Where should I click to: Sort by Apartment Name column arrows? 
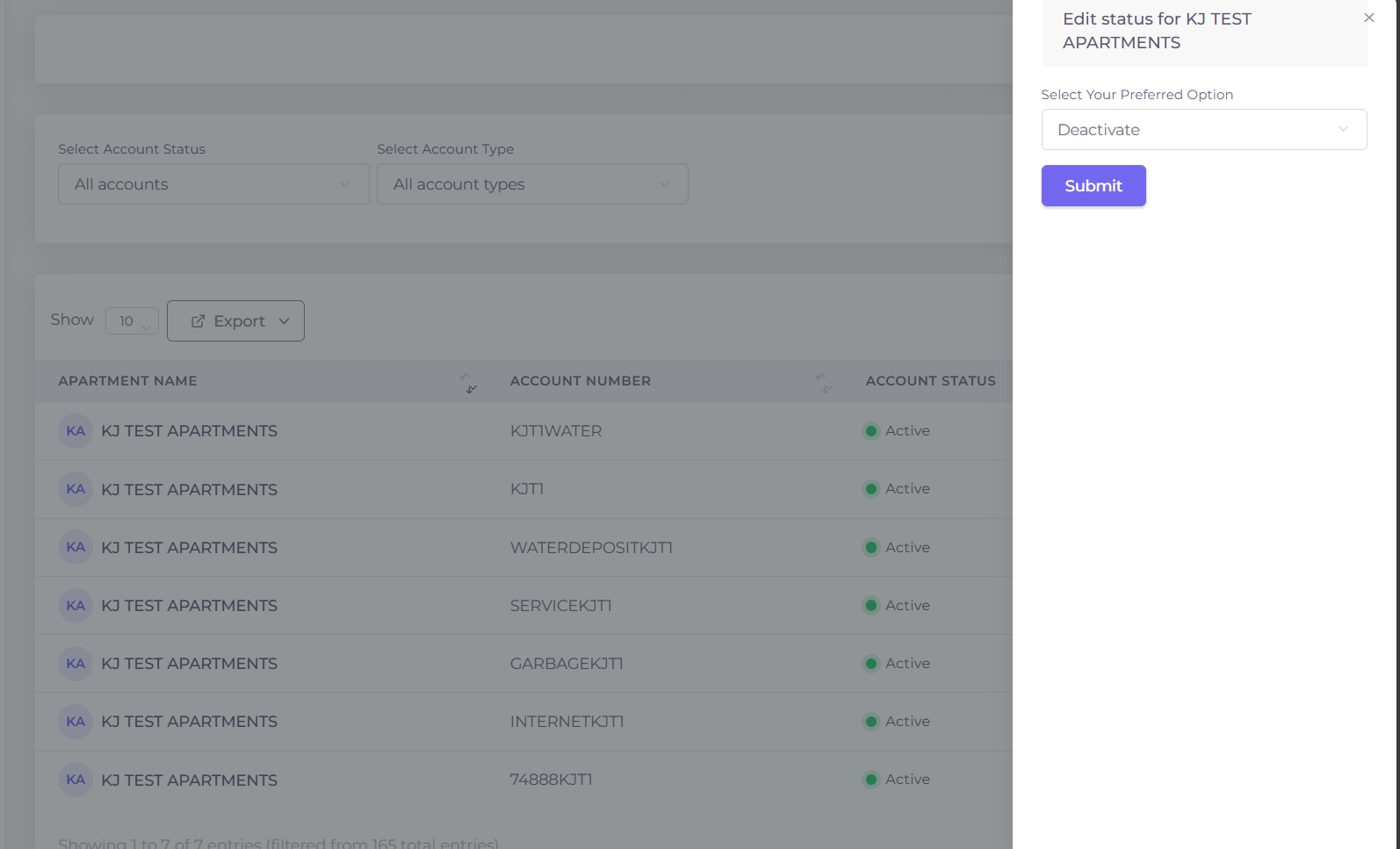(x=469, y=383)
